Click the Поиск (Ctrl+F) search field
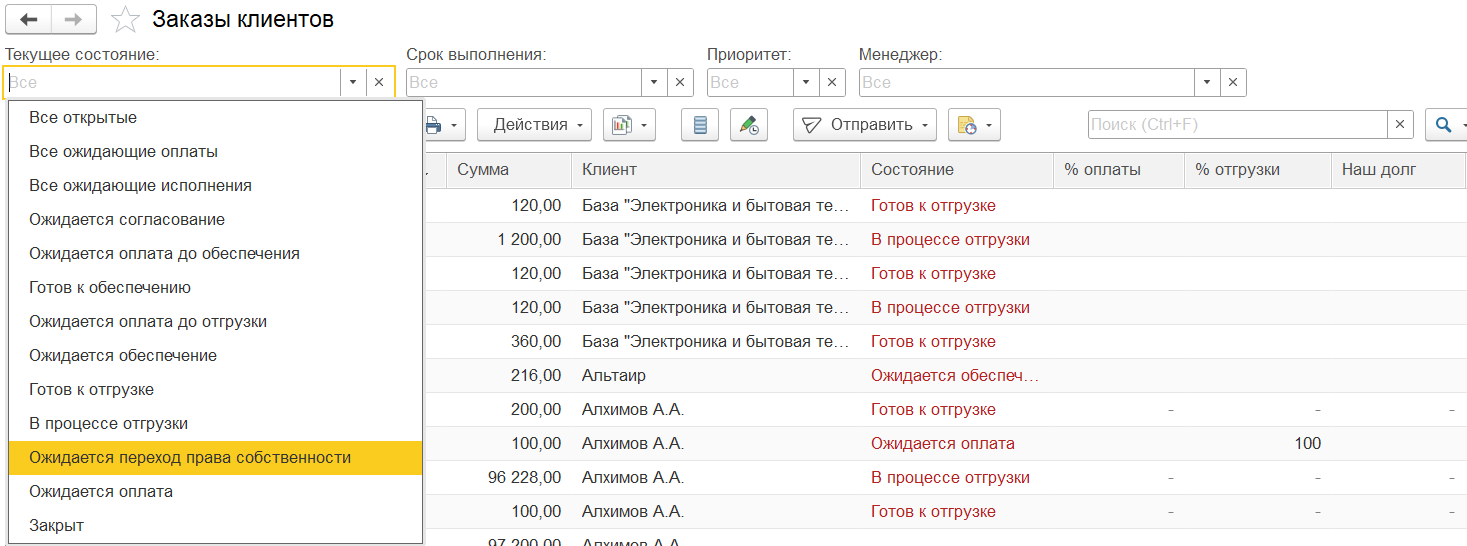 click(1237, 125)
